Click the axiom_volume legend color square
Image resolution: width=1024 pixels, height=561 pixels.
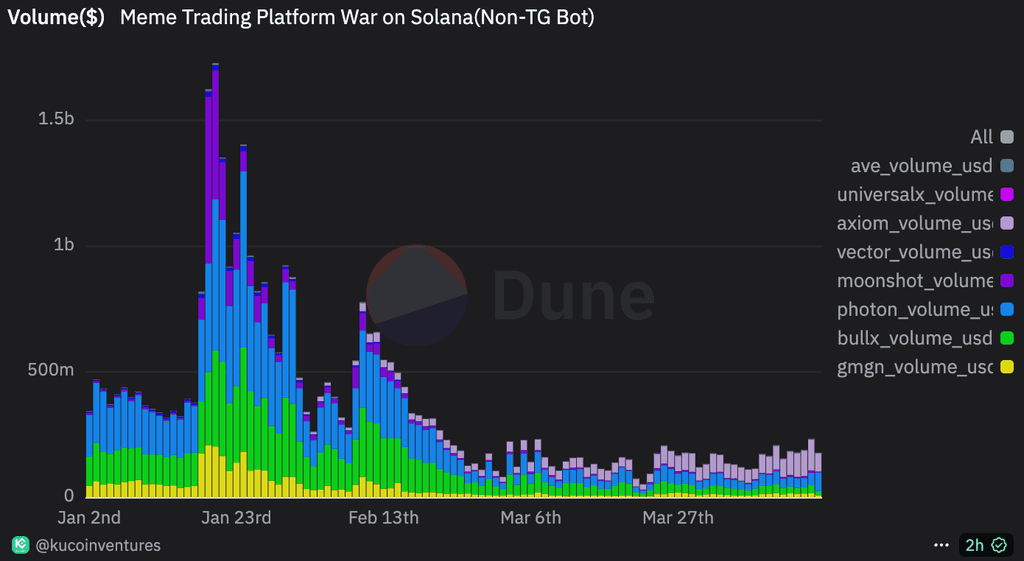[1007, 223]
